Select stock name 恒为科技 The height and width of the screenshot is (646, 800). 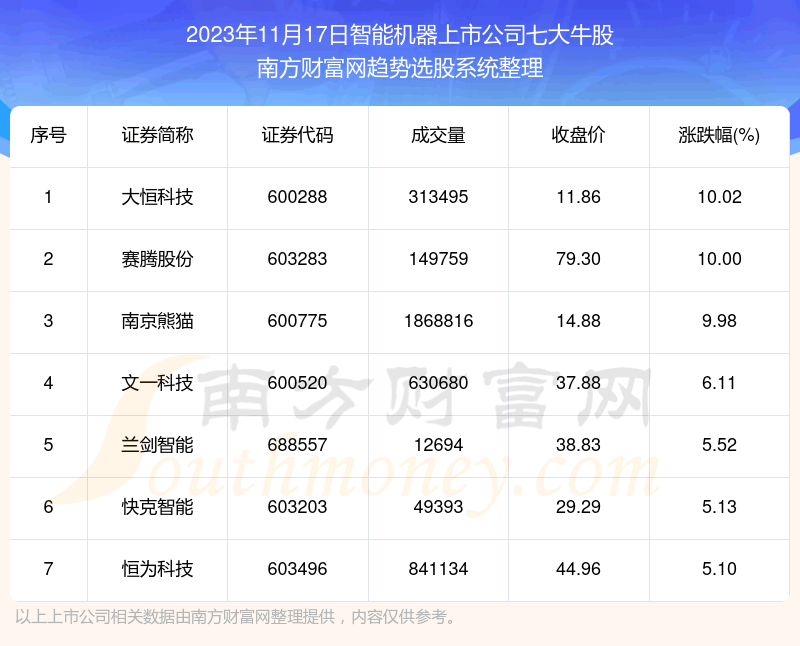pos(157,569)
